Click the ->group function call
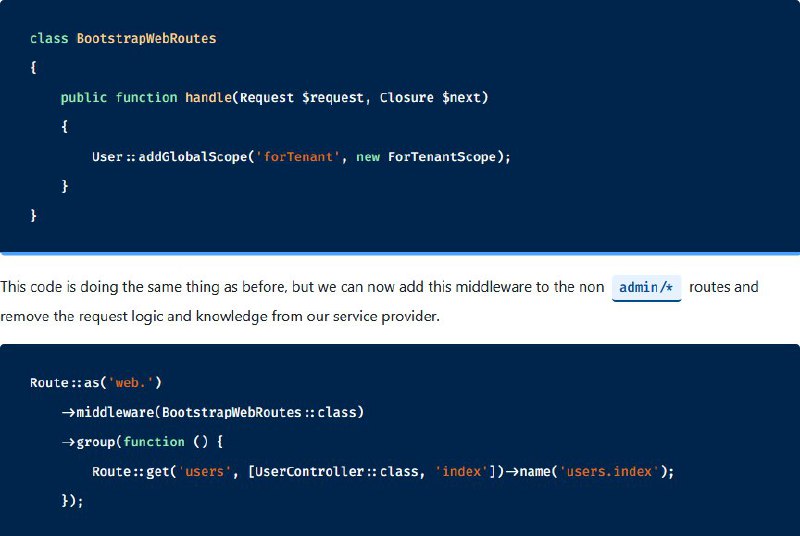This screenshot has height=536, width=800. click(x=89, y=442)
